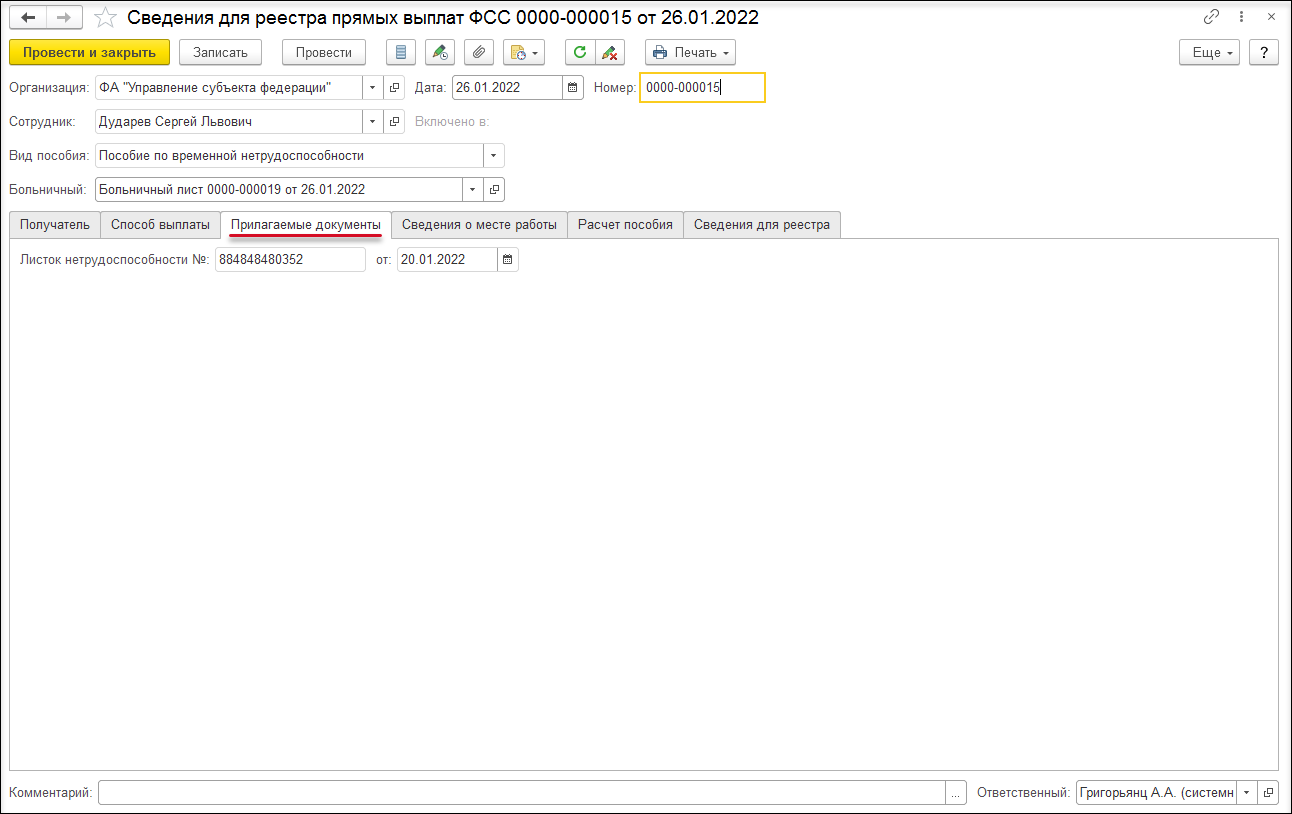
Task: Switch to the Получатель tab
Action: click(55, 225)
